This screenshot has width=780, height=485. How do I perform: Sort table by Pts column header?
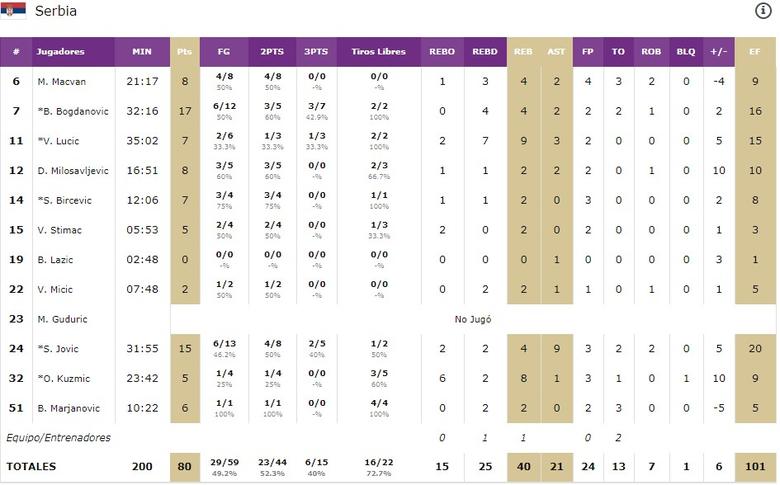184,51
